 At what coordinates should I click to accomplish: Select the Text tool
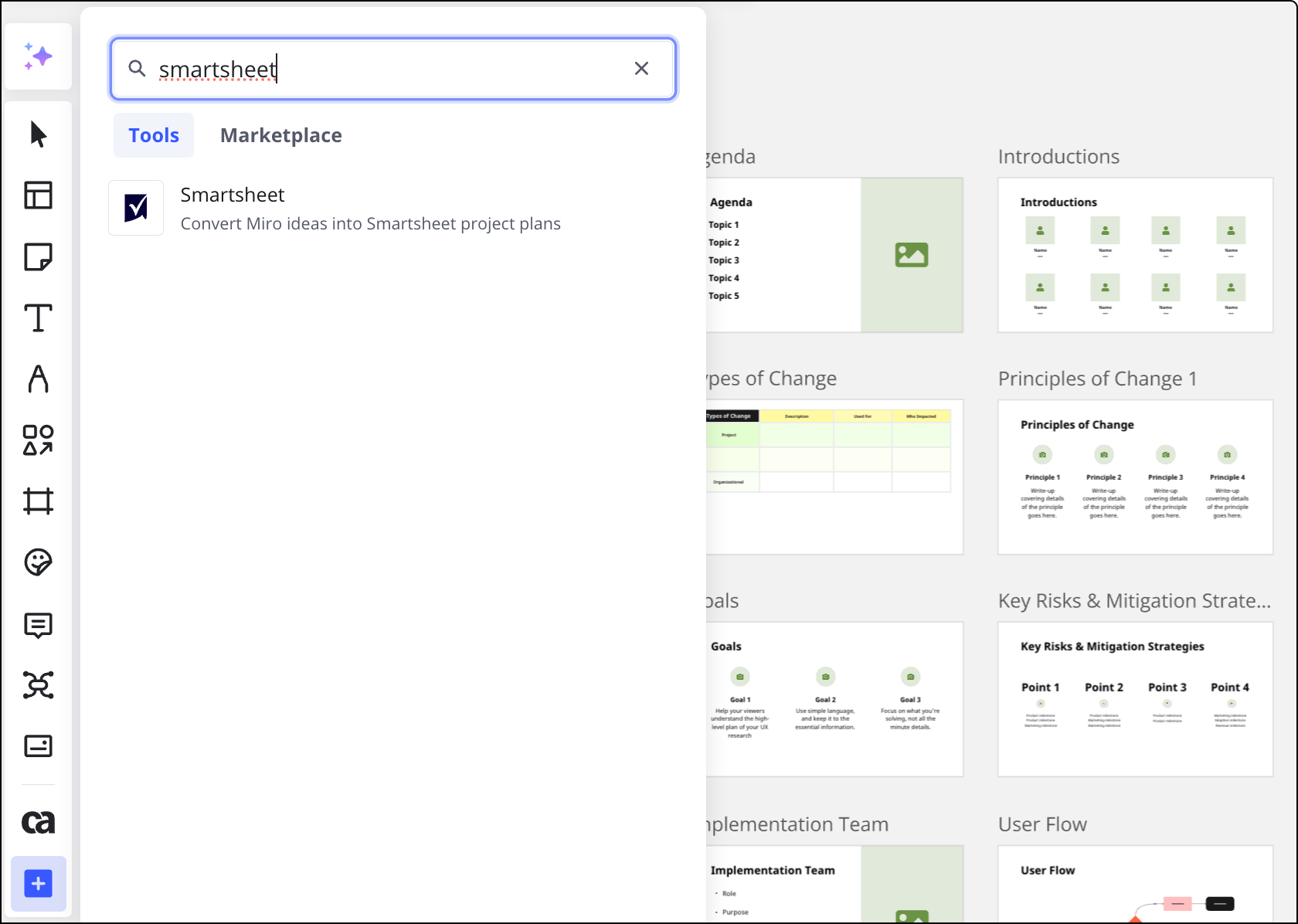pos(38,318)
